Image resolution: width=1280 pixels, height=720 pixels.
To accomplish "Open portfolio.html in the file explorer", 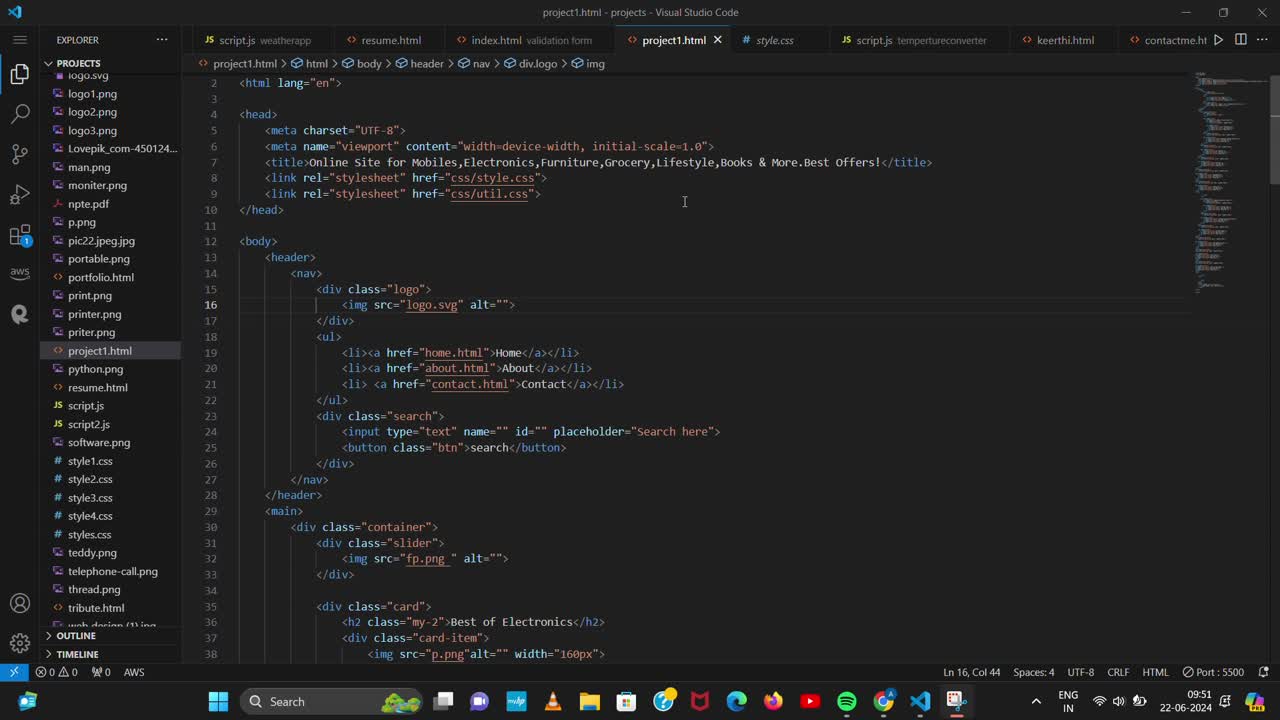I will tap(100, 277).
